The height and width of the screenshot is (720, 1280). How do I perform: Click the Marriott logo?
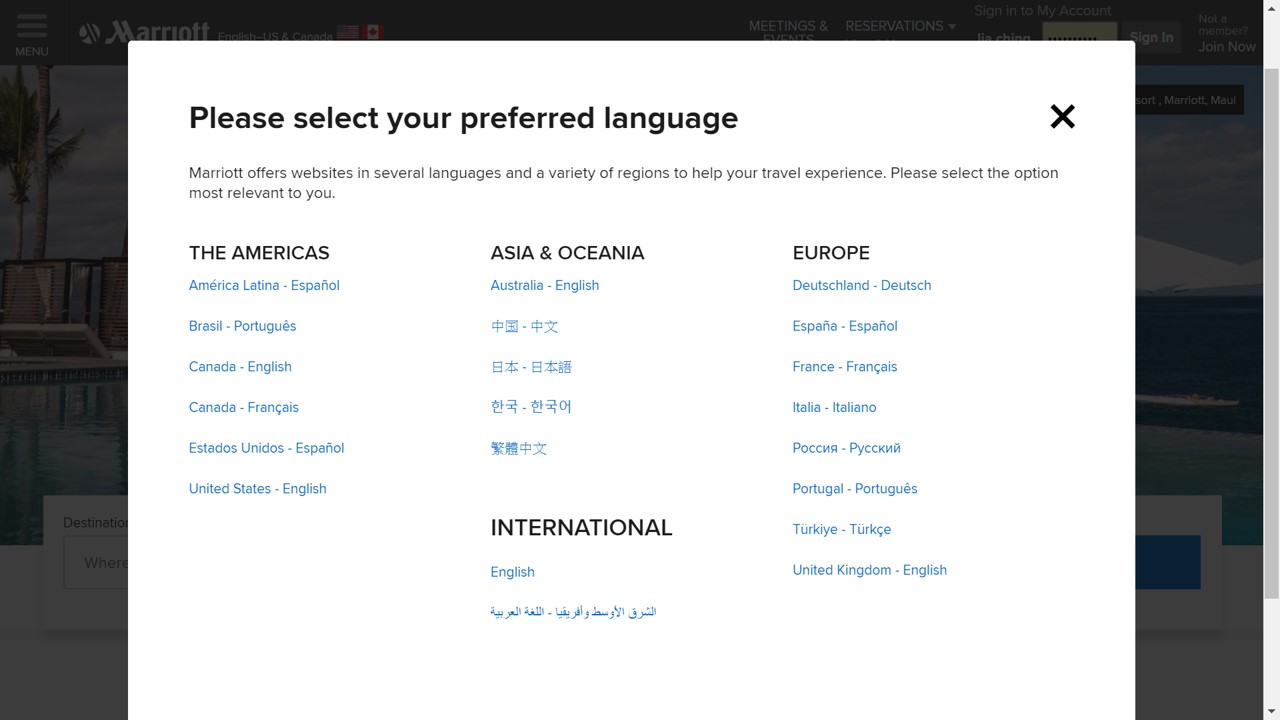146,31
